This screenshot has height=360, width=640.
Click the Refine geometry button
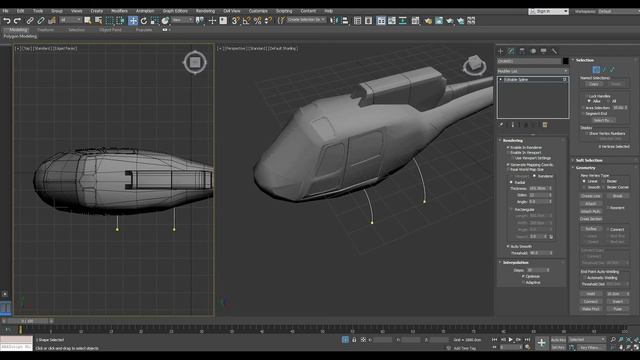591,229
